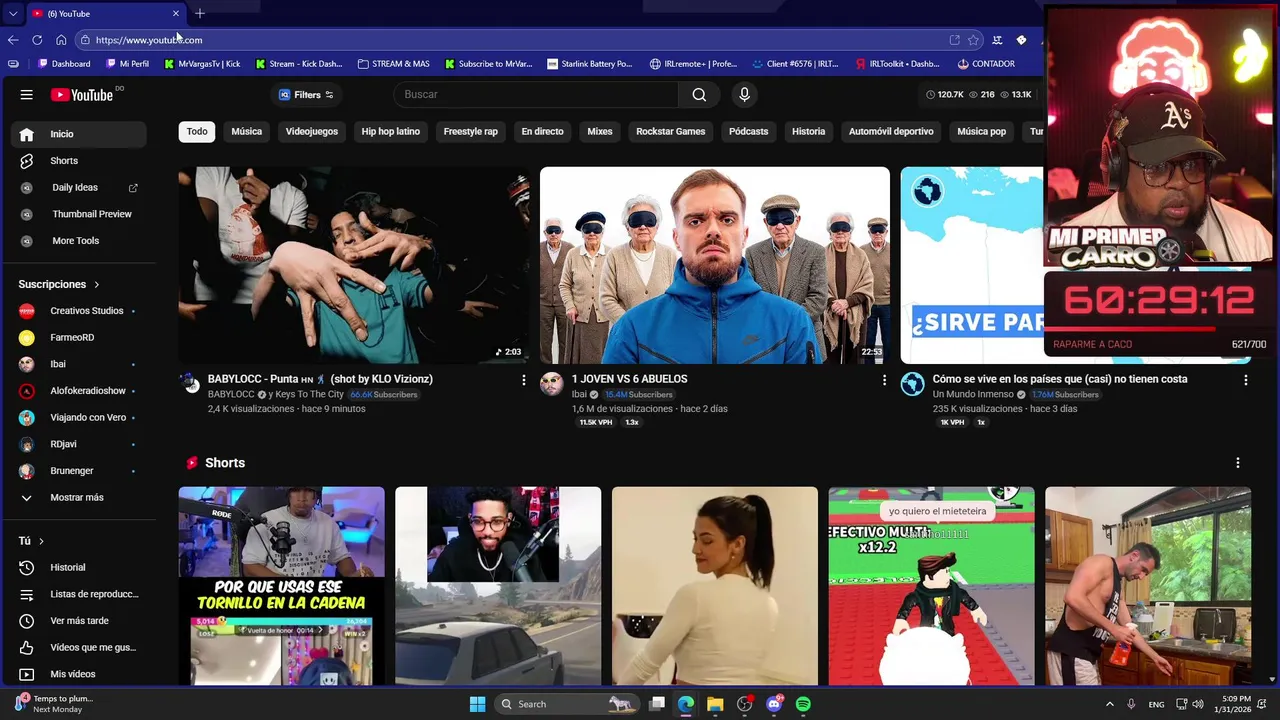Click the browser home button

(x=61, y=40)
